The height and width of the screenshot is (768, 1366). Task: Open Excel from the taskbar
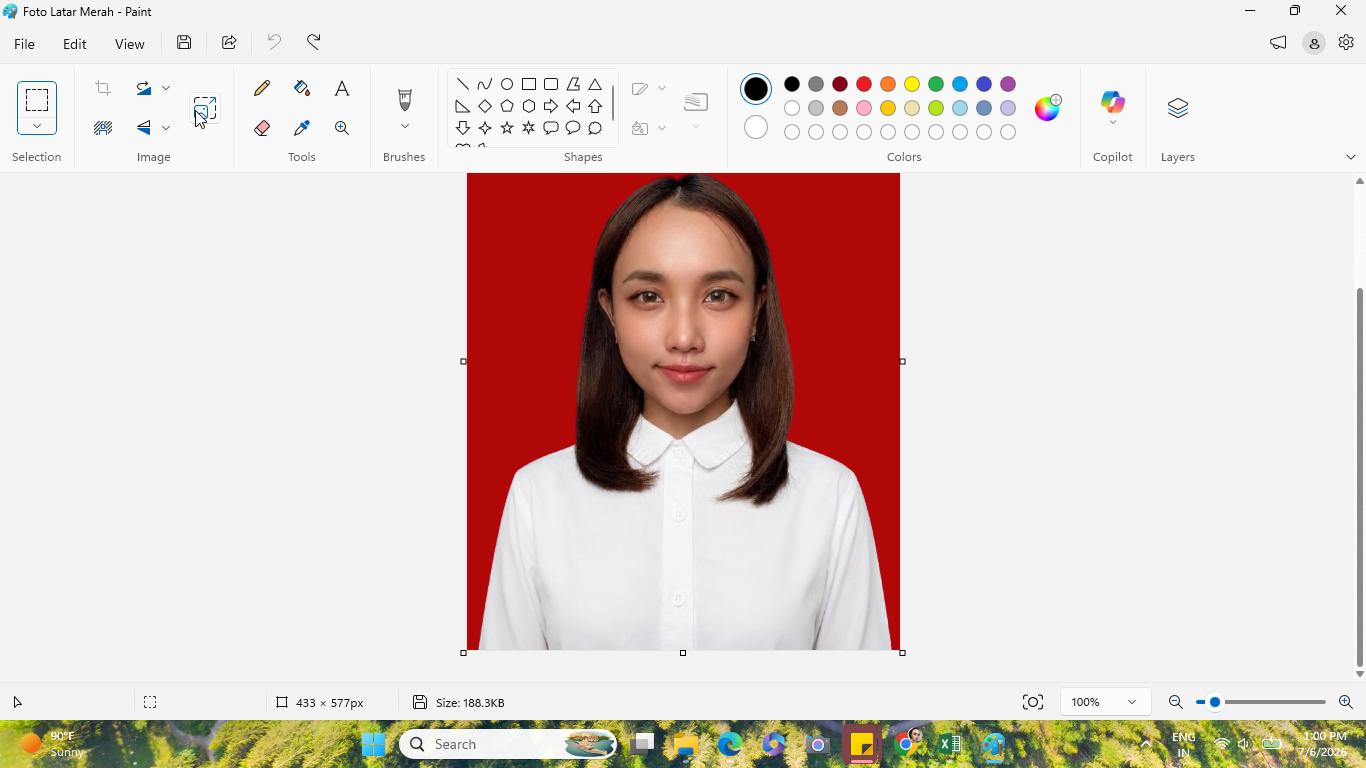950,744
